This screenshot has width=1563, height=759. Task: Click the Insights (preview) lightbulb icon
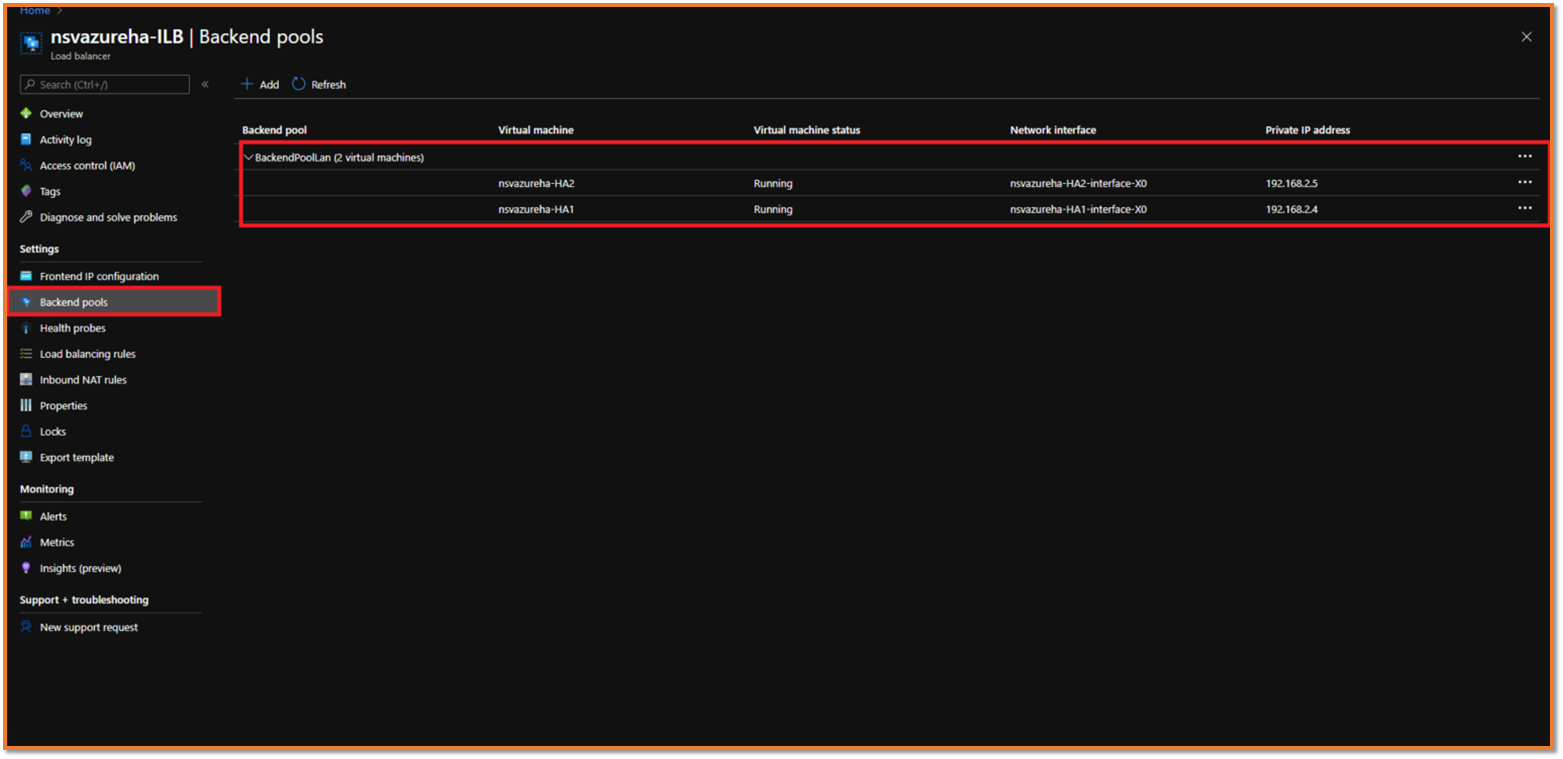pos(26,568)
